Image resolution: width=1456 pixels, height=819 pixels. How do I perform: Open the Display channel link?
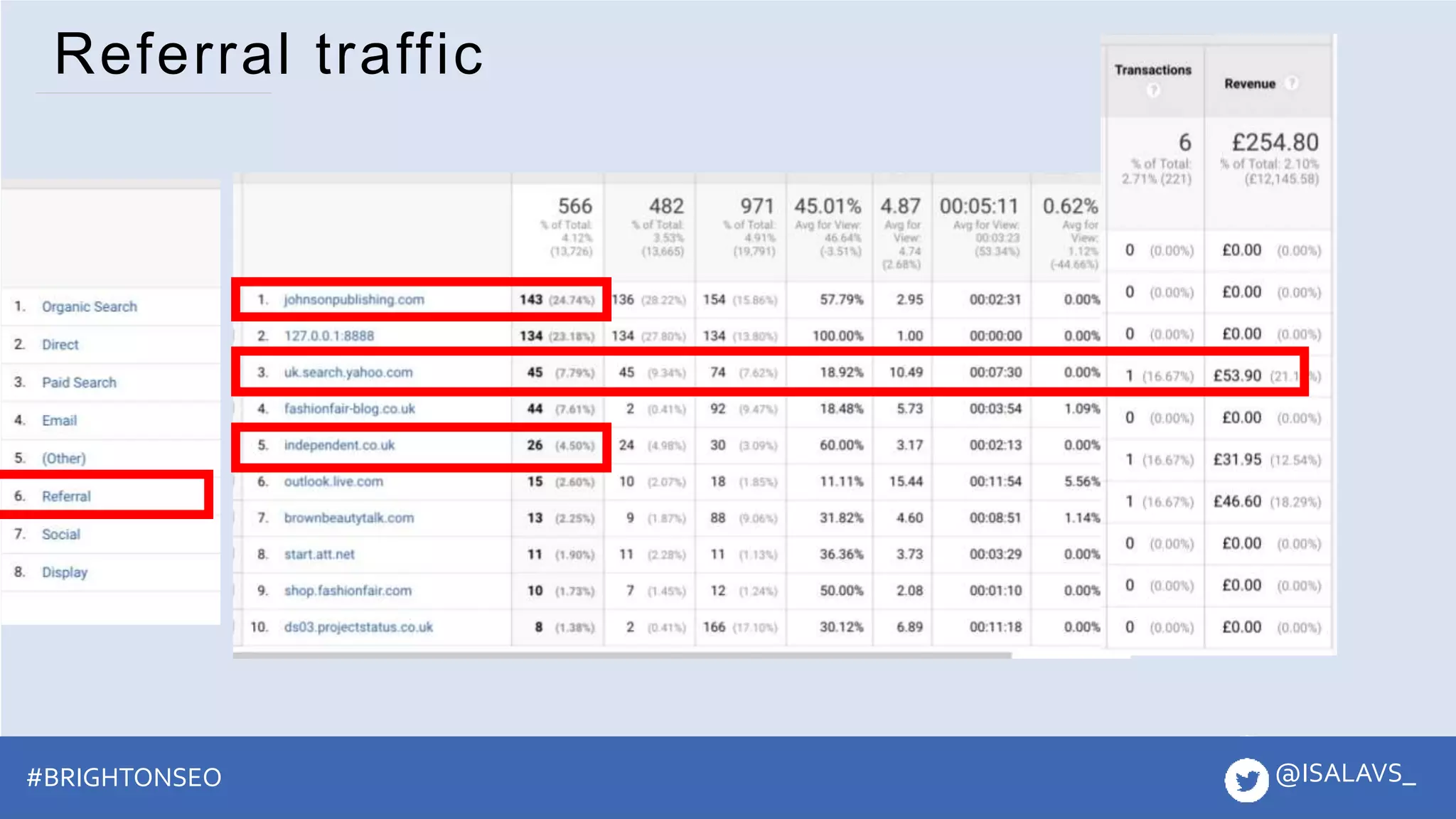pyautogui.click(x=65, y=572)
